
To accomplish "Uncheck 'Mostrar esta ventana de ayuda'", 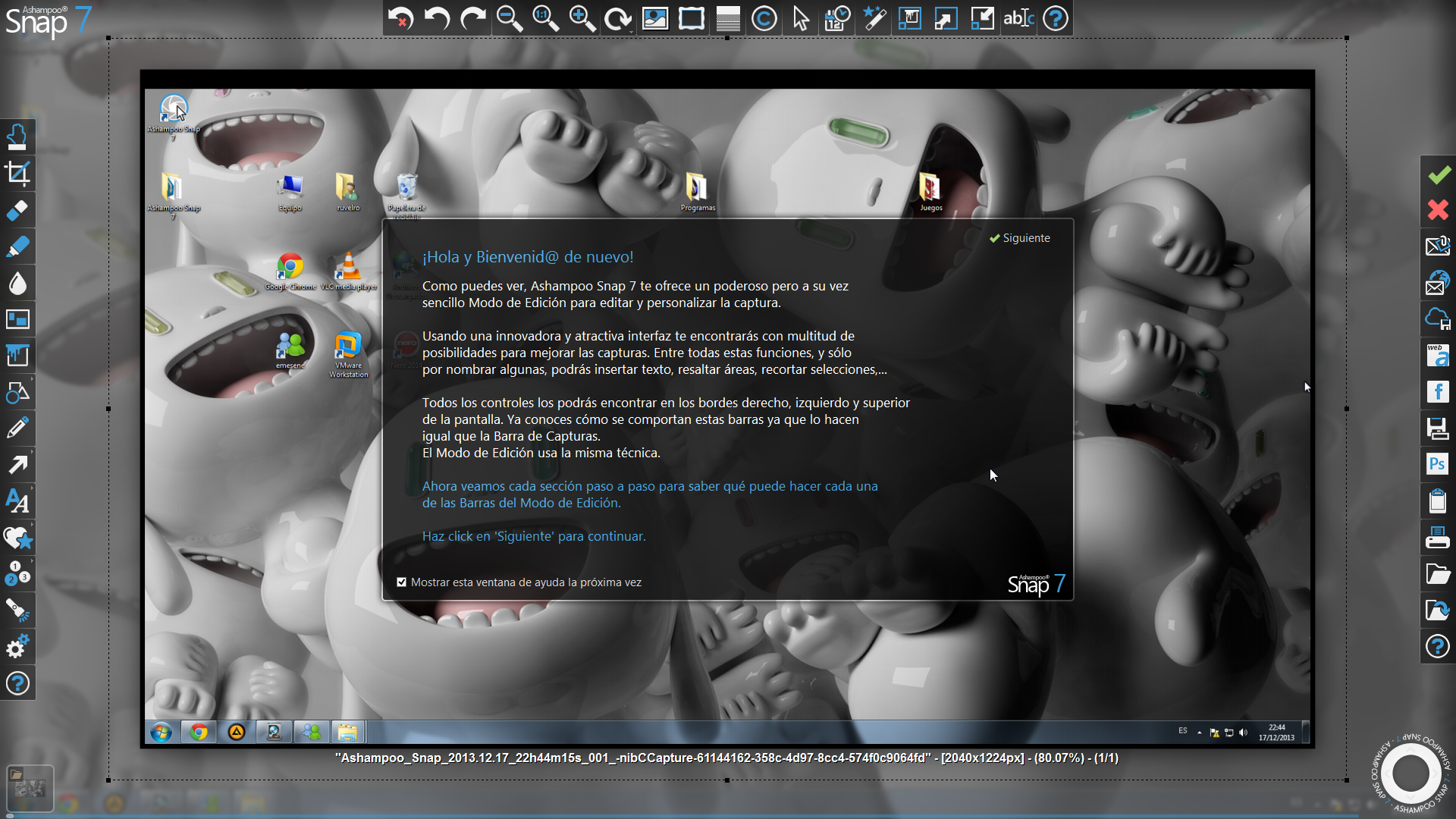I will click(x=401, y=582).
